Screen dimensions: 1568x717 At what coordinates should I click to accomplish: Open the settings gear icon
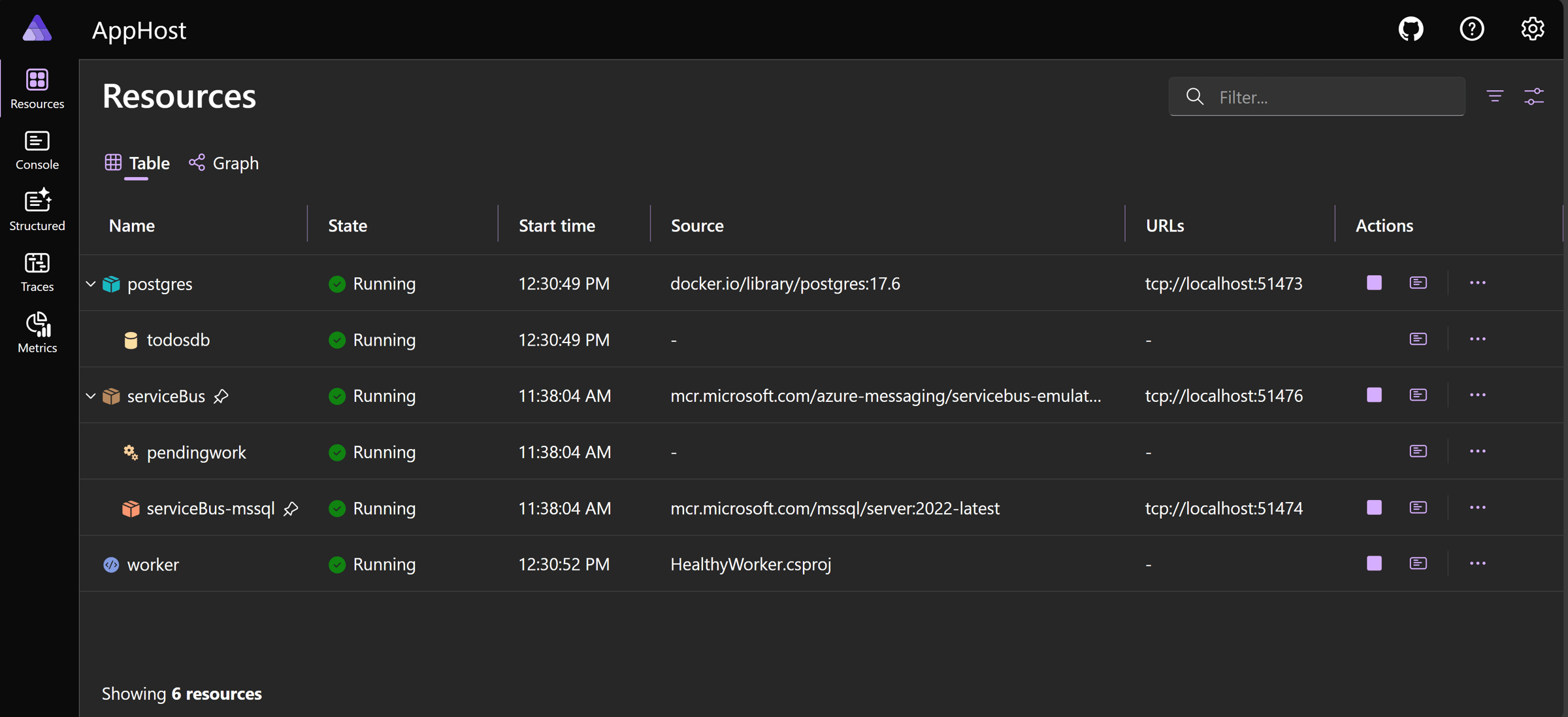[1532, 29]
